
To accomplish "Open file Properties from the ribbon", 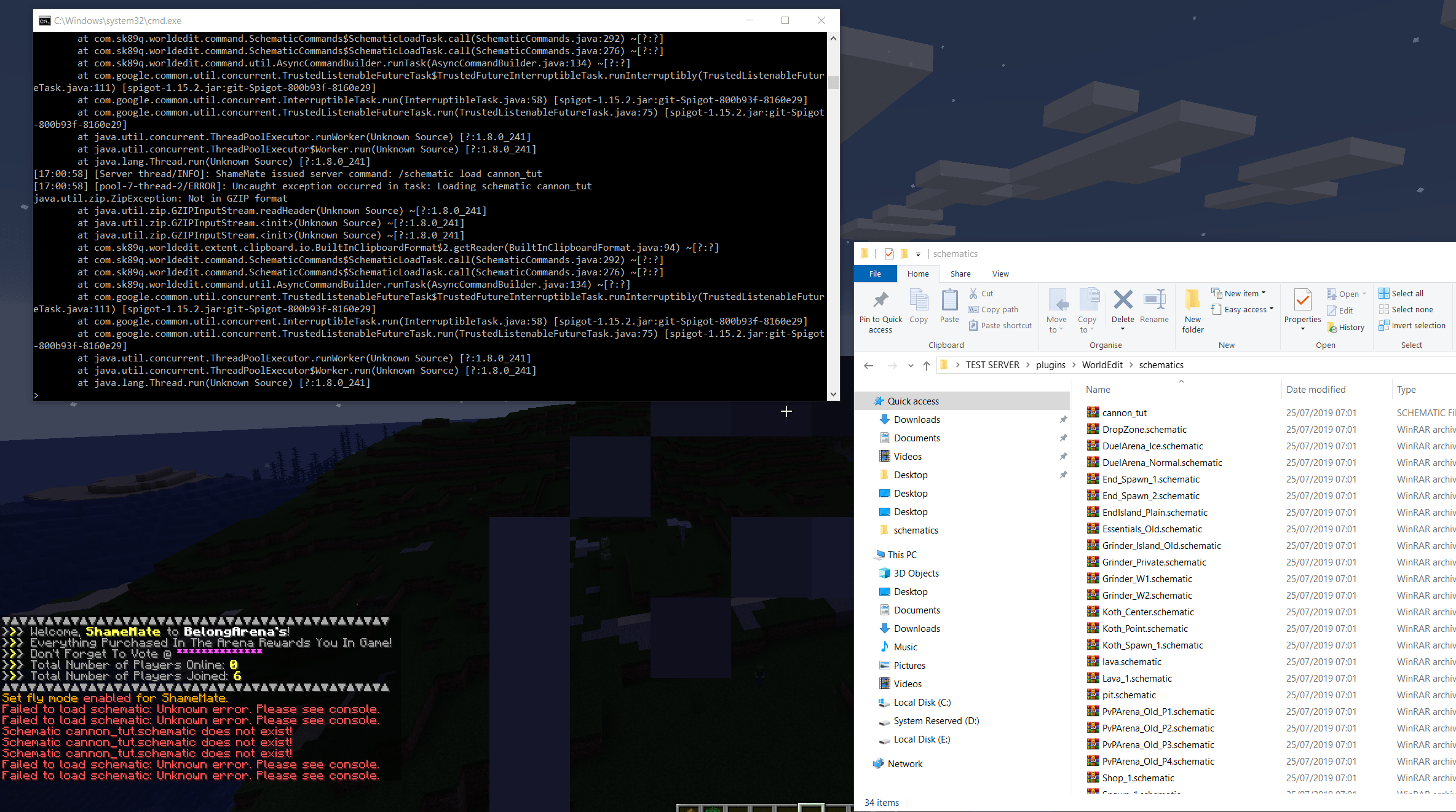I will click(1302, 307).
